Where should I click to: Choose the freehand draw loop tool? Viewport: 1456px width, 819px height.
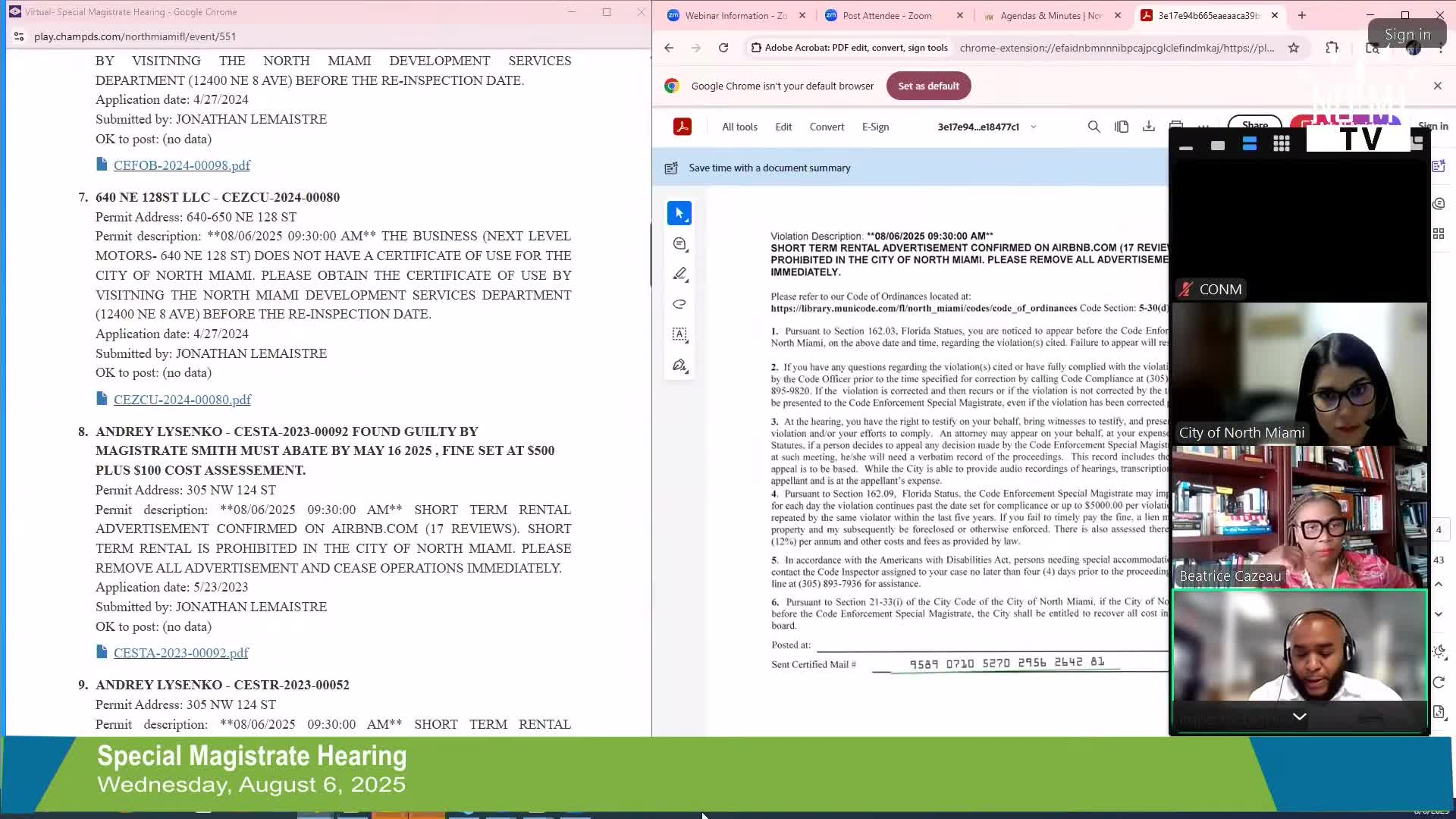tap(679, 304)
